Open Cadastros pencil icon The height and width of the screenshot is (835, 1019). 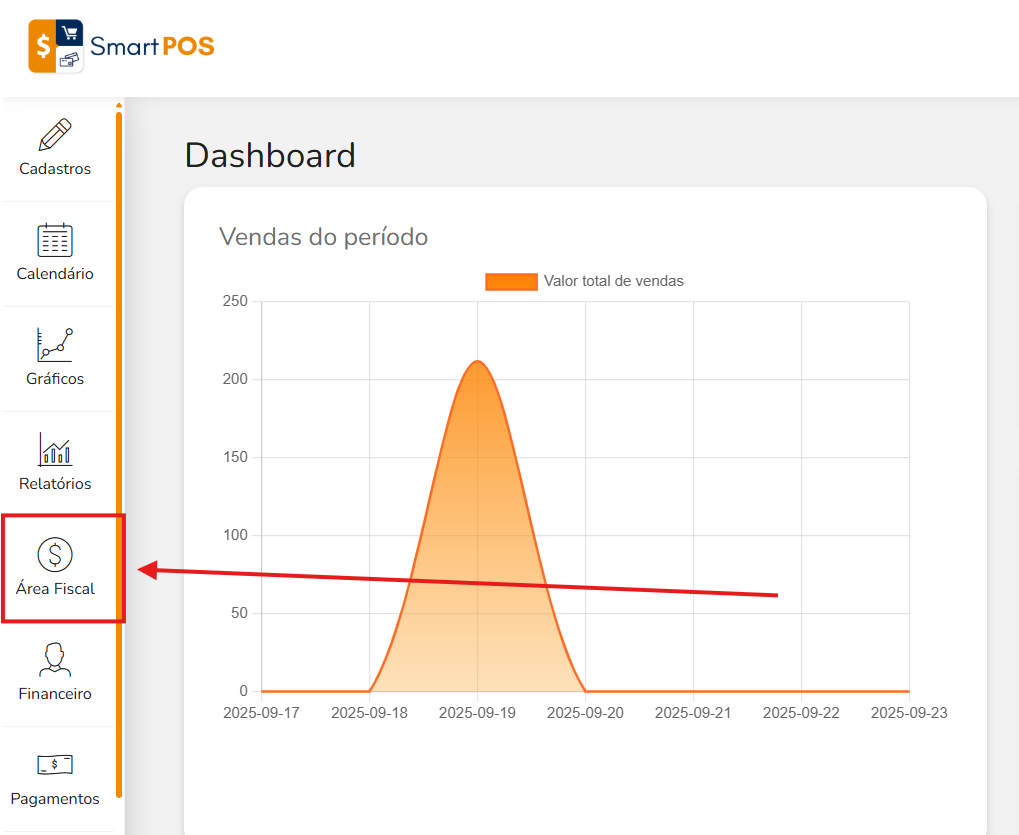coord(55,135)
